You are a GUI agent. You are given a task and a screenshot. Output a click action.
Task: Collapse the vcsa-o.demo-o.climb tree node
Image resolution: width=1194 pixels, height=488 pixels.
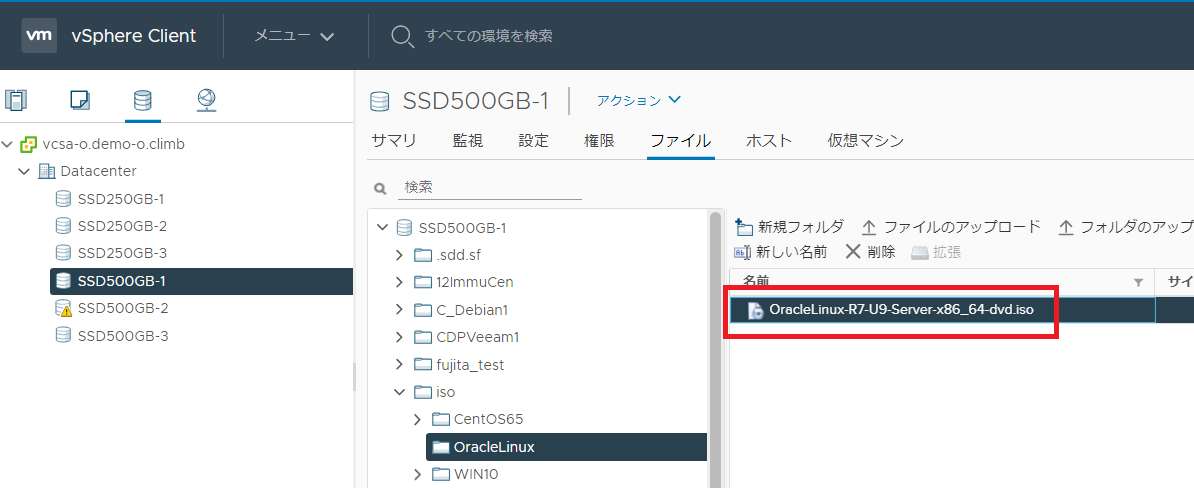pyautogui.click(x=8, y=144)
